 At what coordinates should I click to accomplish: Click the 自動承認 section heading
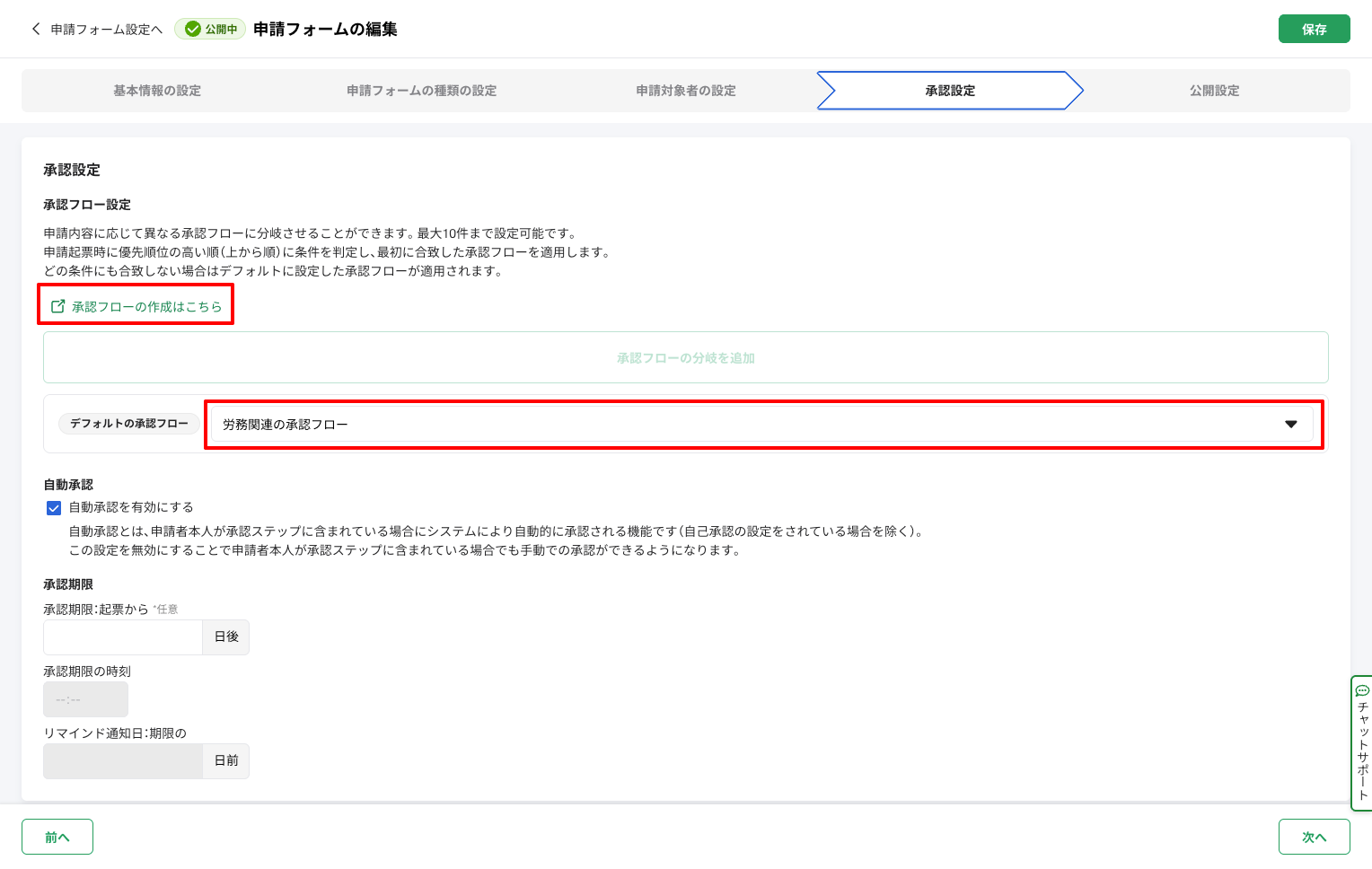[x=68, y=485]
